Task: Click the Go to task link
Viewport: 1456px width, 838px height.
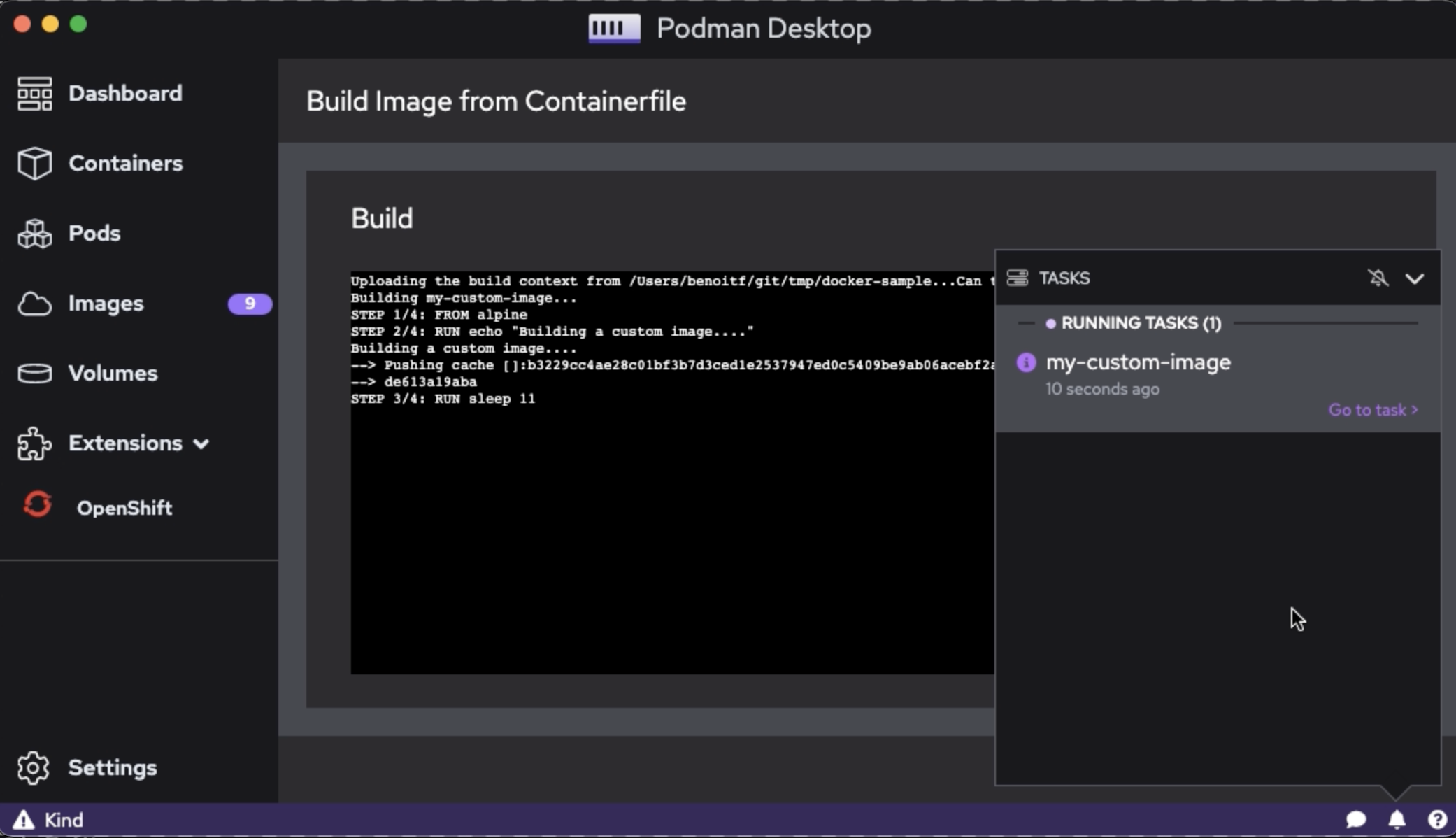Action: [1373, 410]
